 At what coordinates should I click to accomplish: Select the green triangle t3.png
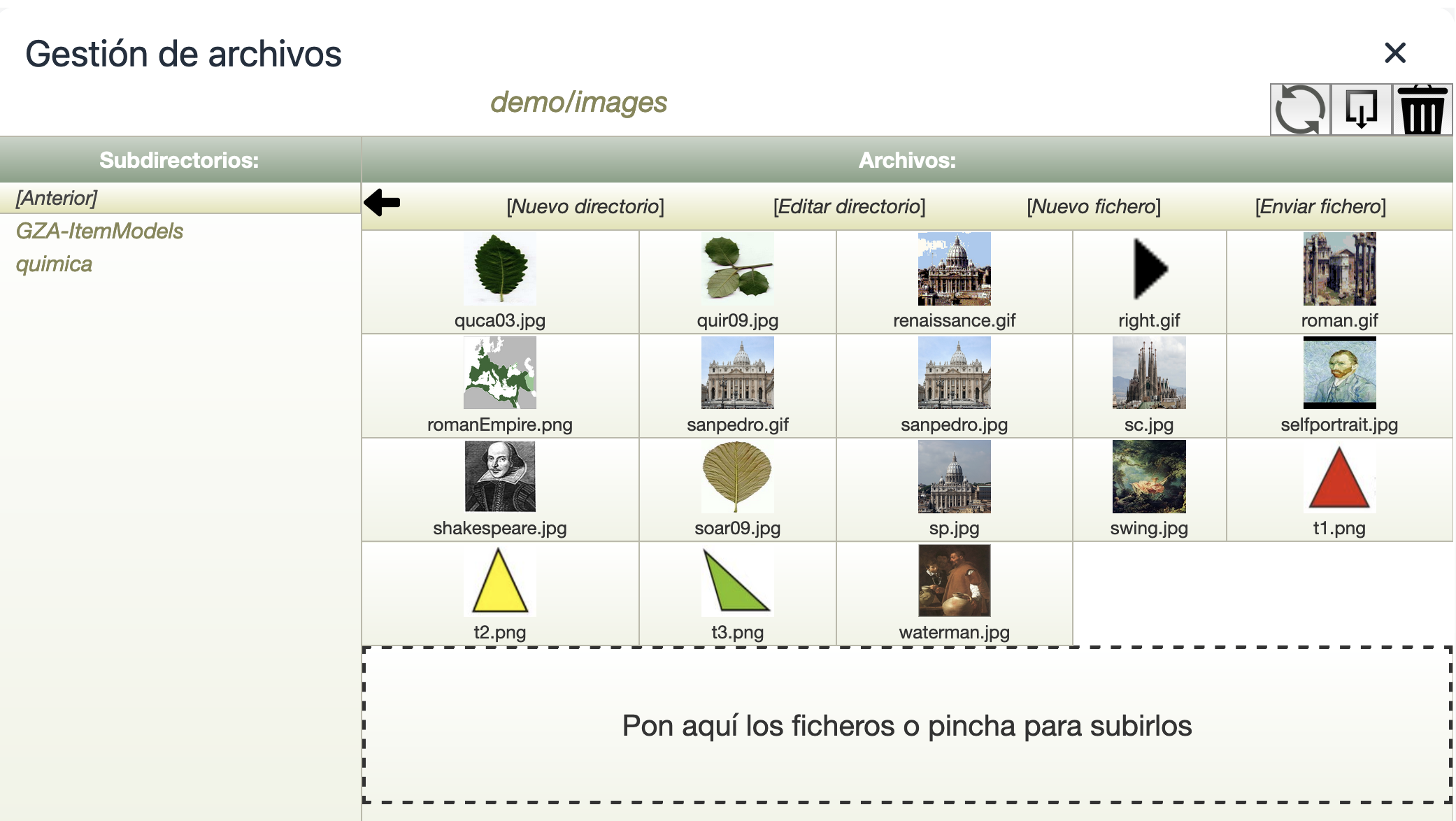coord(737,581)
